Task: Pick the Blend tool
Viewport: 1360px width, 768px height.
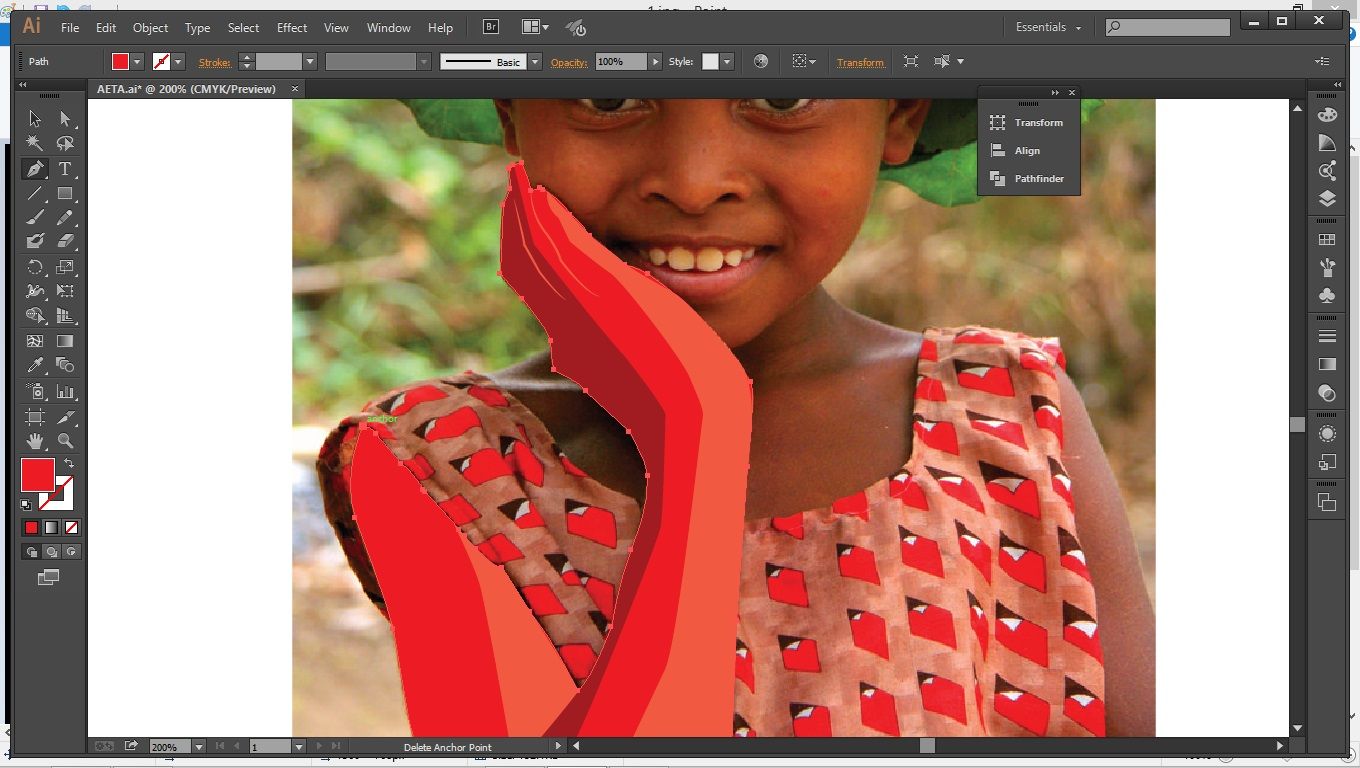Action: 65,365
